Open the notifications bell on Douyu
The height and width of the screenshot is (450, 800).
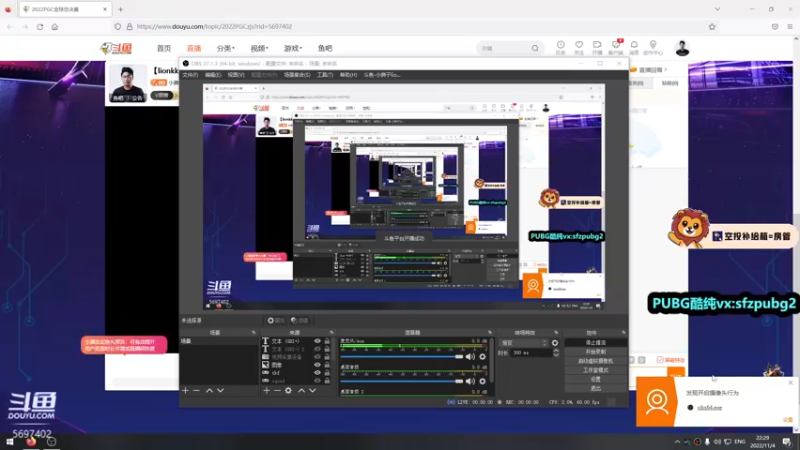[x=634, y=45]
